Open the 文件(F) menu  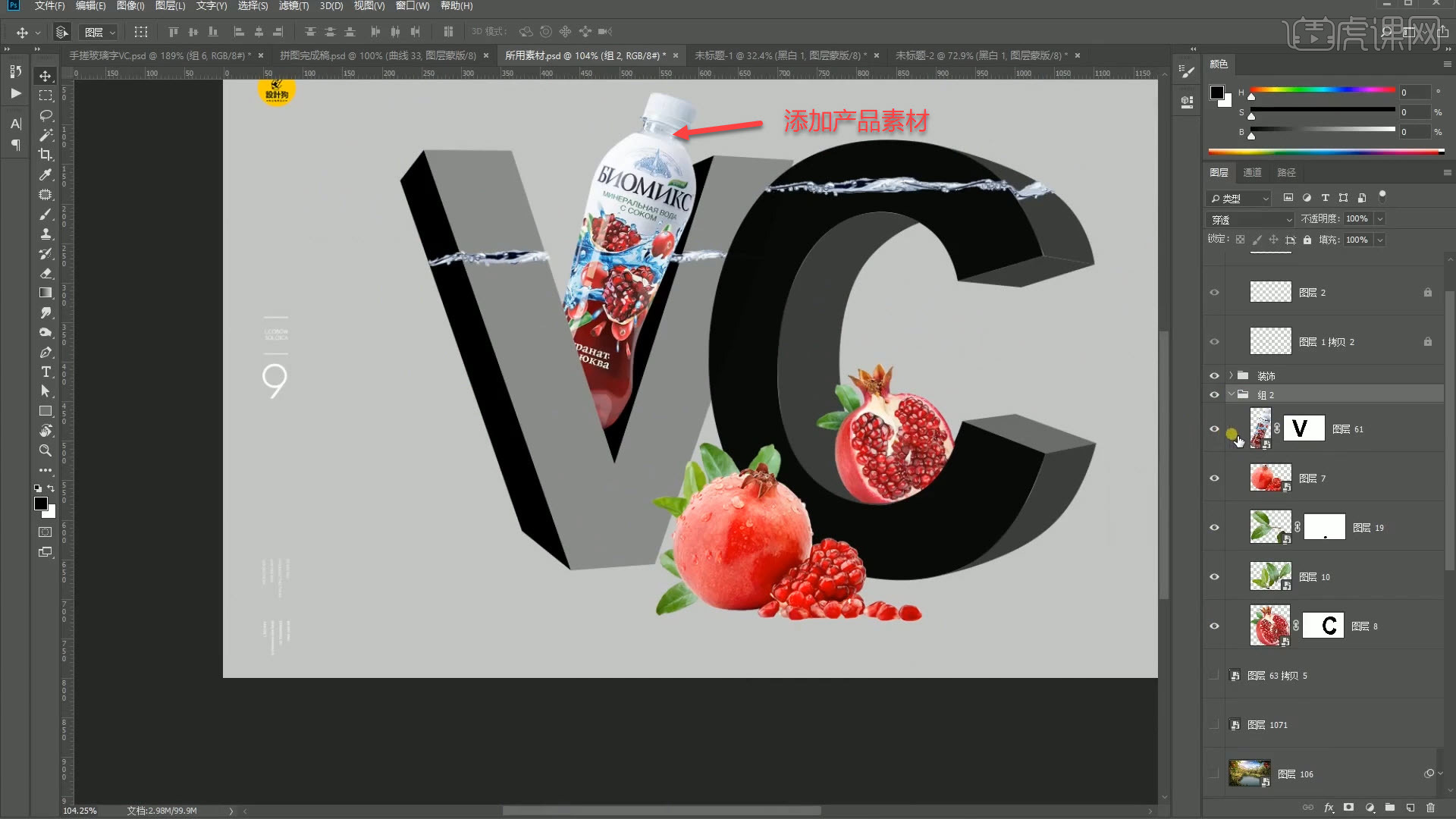[x=49, y=6]
